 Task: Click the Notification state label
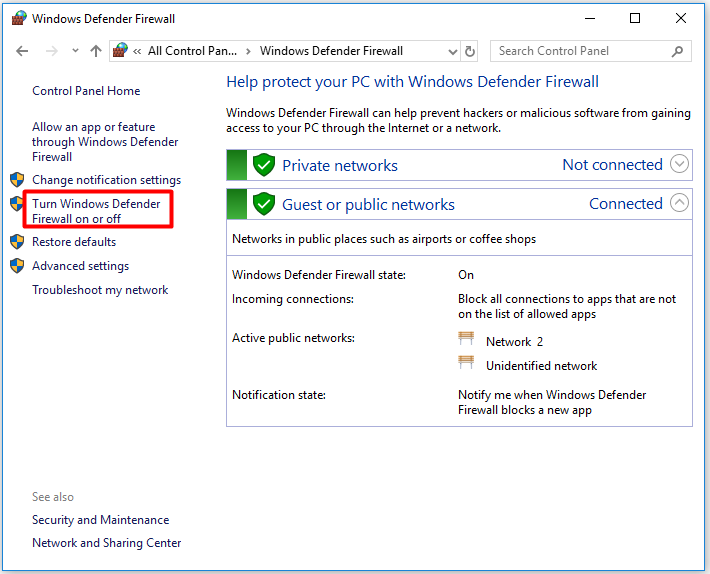(x=278, y=395)
